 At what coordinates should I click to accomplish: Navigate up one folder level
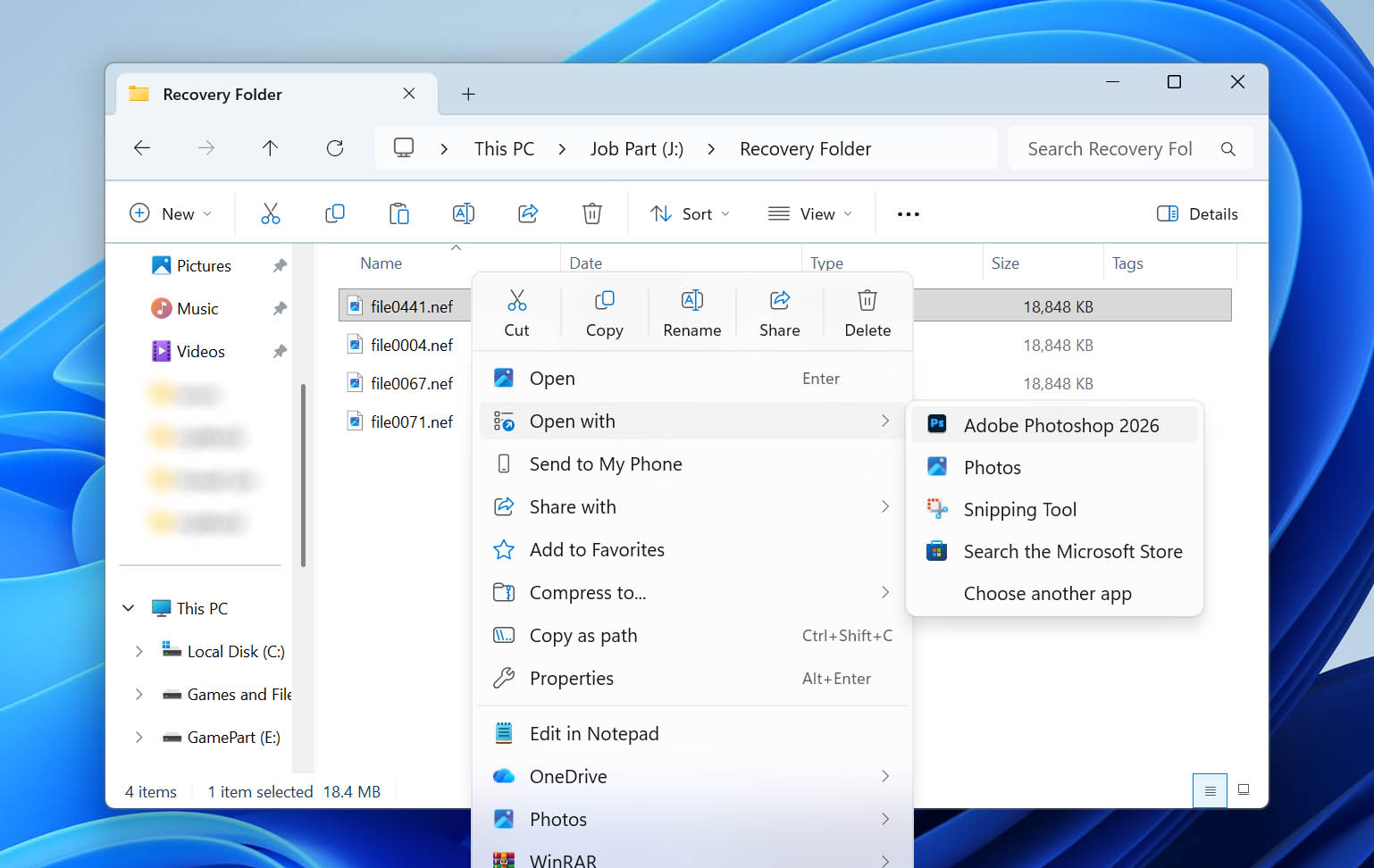(271, 148)
